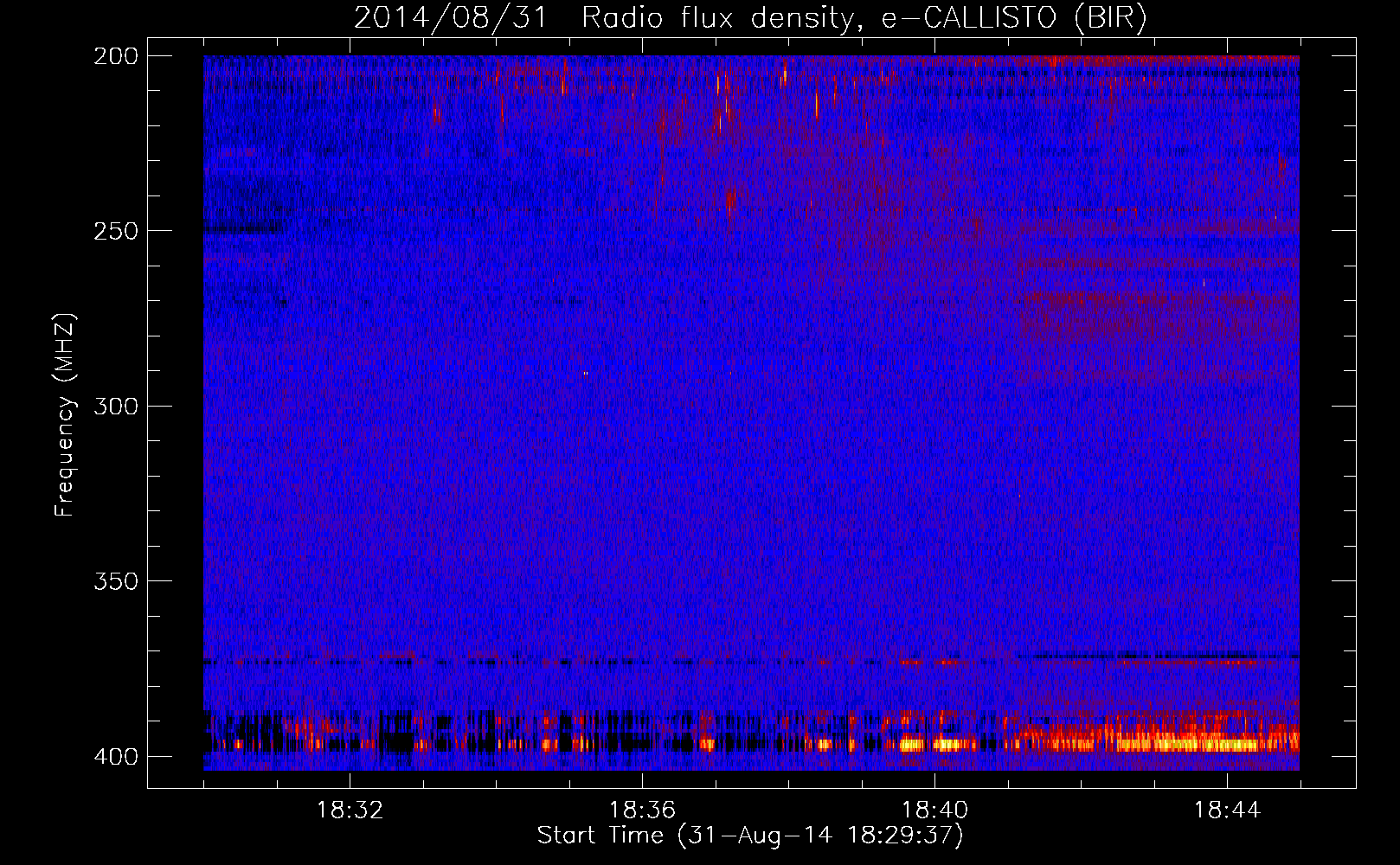Click the 400 frequency tick label

(116, 757)
